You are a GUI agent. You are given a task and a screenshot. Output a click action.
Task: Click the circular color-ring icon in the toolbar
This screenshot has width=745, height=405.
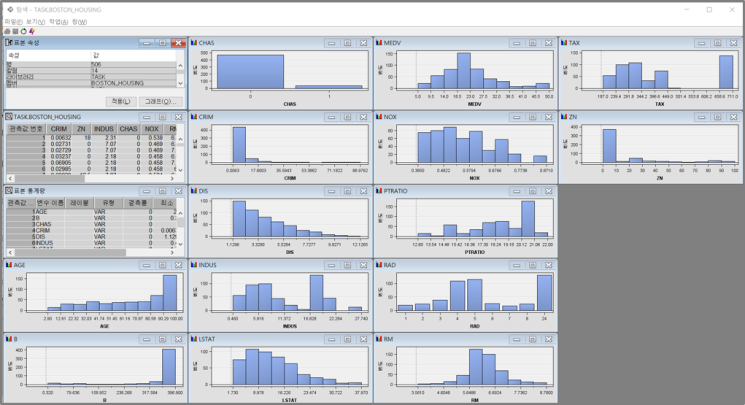(x=23, y=31)
